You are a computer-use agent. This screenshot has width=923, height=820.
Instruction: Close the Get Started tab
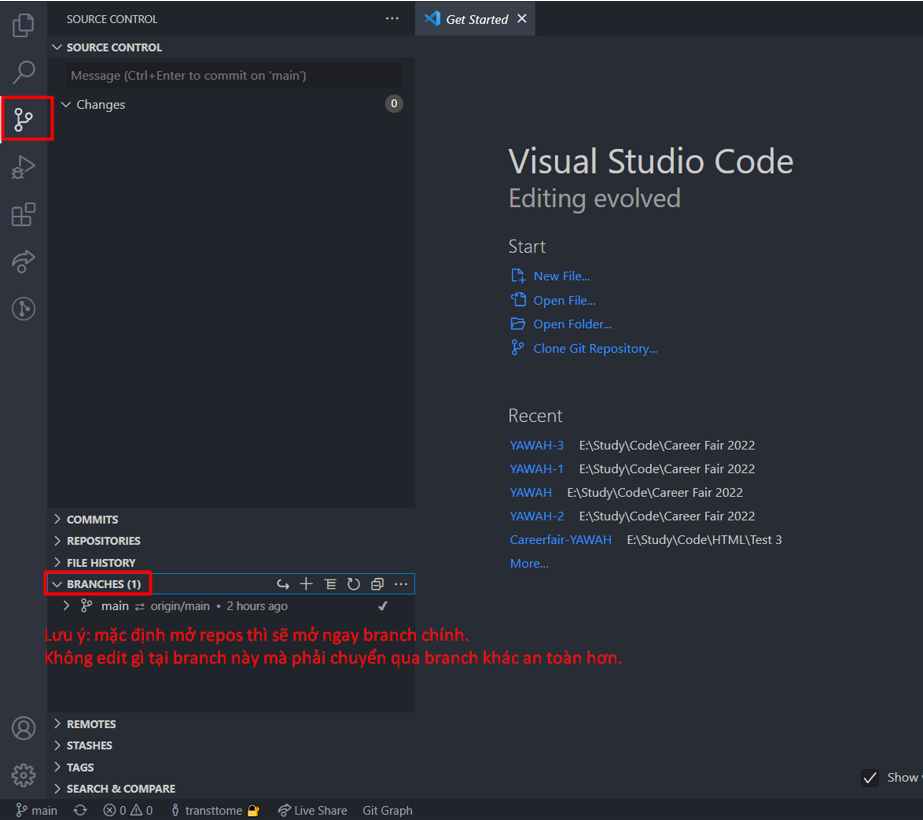(522, 19)
